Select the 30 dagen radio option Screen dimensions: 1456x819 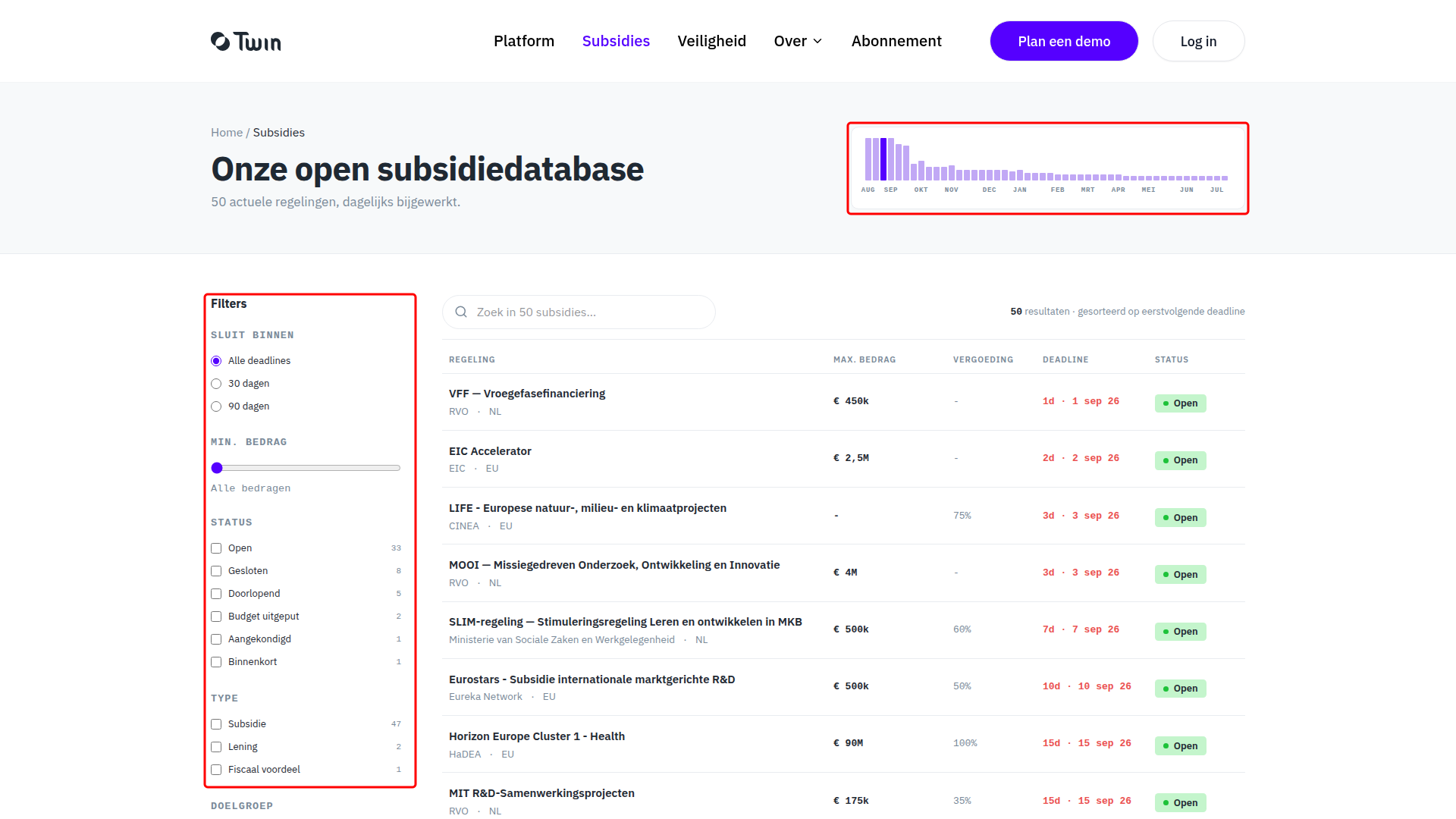pos(216,384)
